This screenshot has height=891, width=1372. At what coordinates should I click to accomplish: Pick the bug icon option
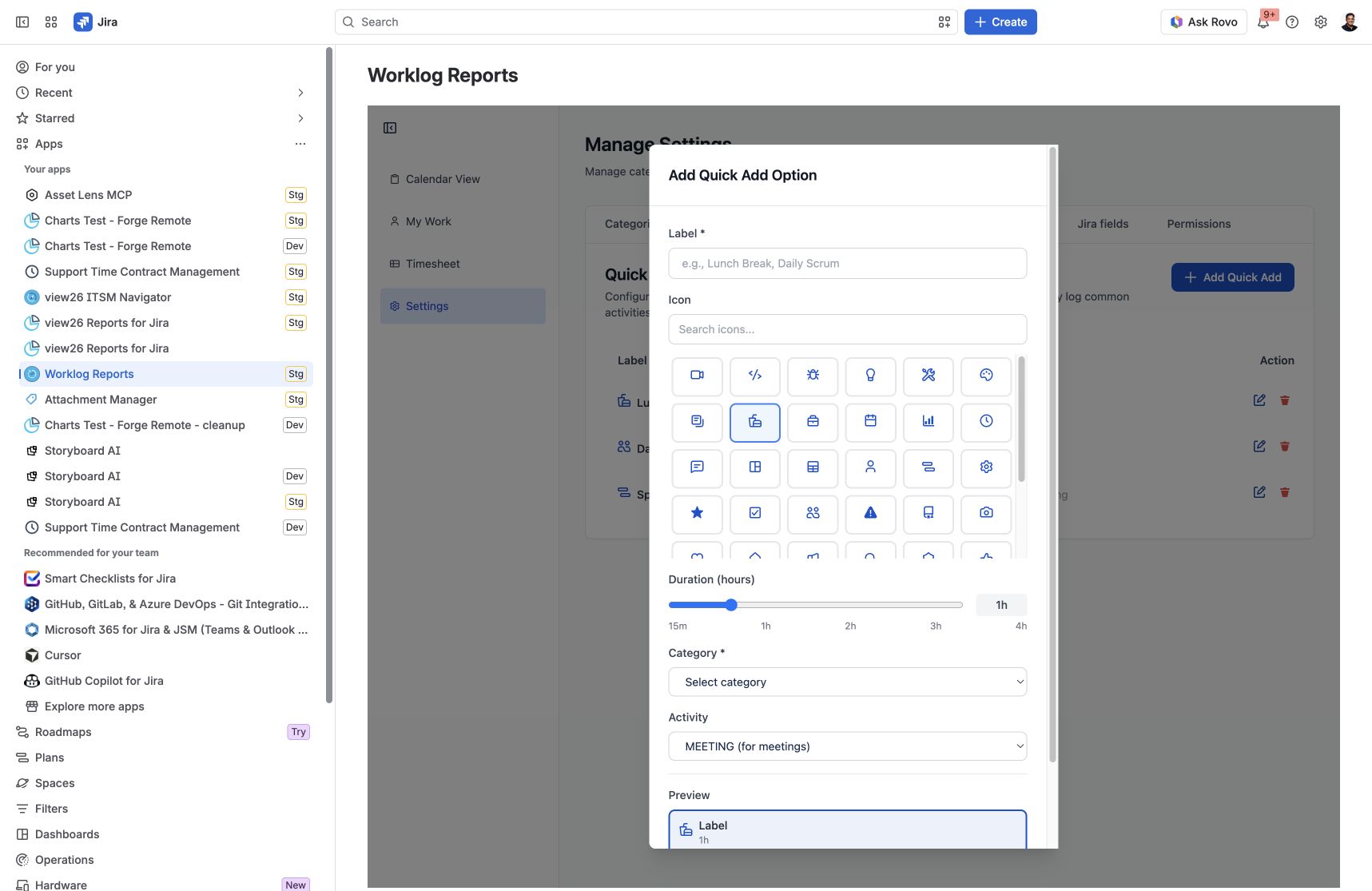(813, 376)
